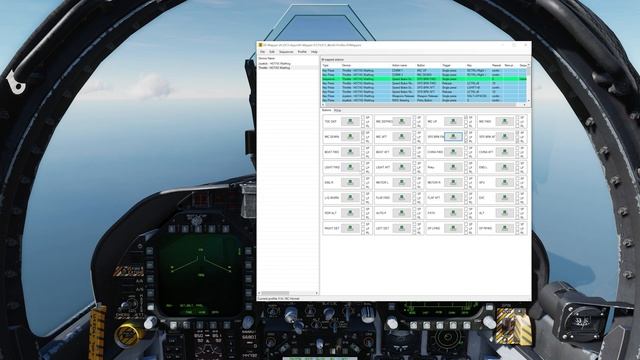640x360 pixels.
Task: Toggle LP checkbox for FLAP FWD
Action: (414, 198)
